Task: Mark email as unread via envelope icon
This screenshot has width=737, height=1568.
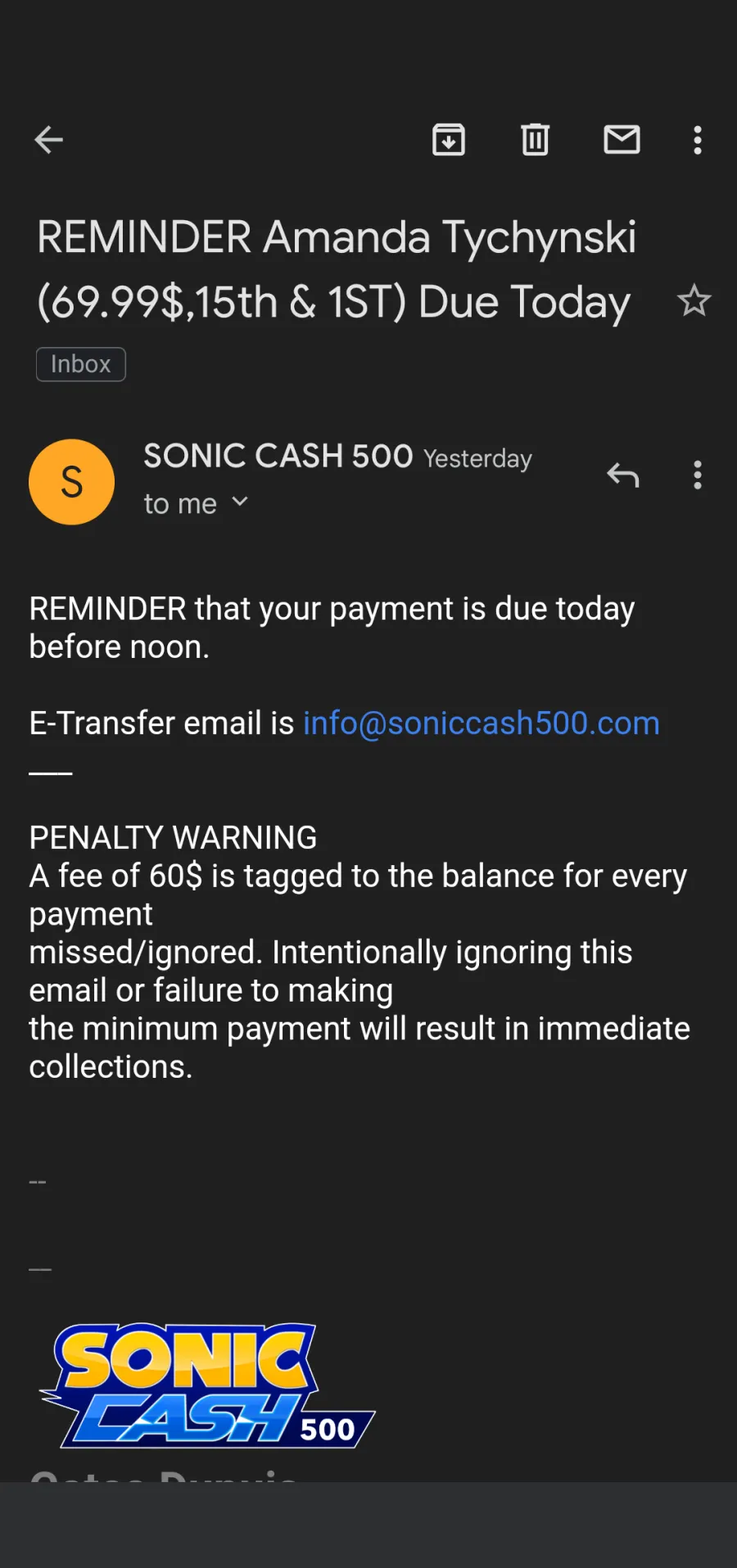Action: point(622,140)
